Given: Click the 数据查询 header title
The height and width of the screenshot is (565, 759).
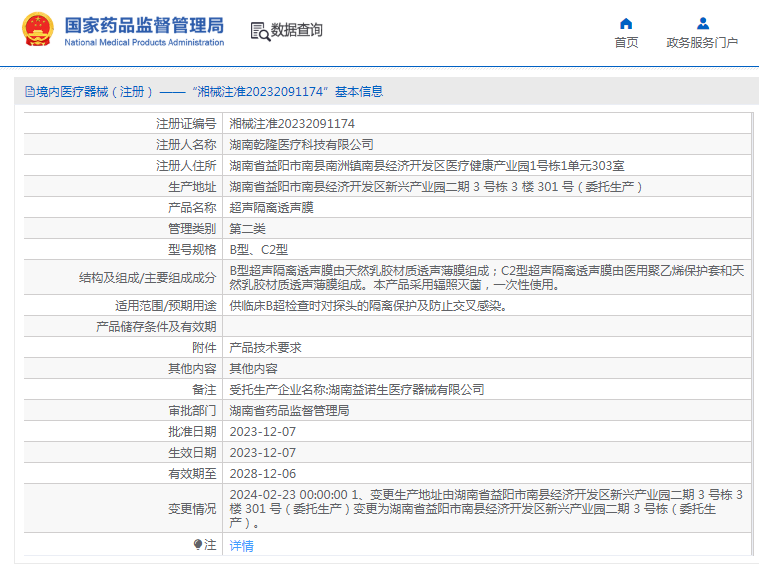Looking at the screenshot, I should coord(296,30).
